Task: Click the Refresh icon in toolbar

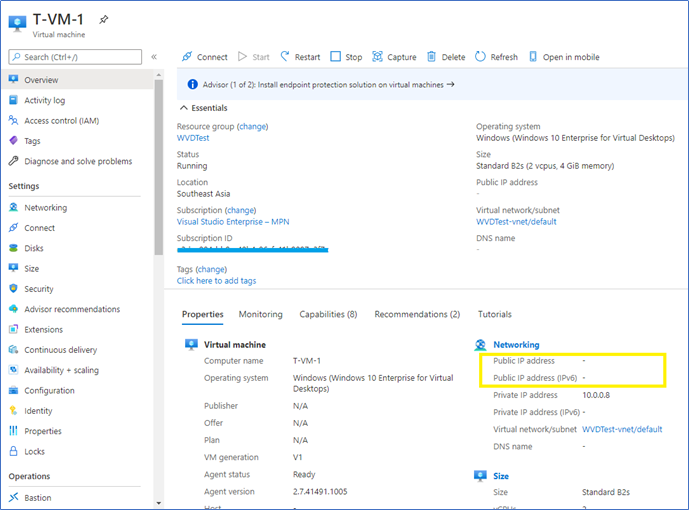Action: click(x=480, y=57)
